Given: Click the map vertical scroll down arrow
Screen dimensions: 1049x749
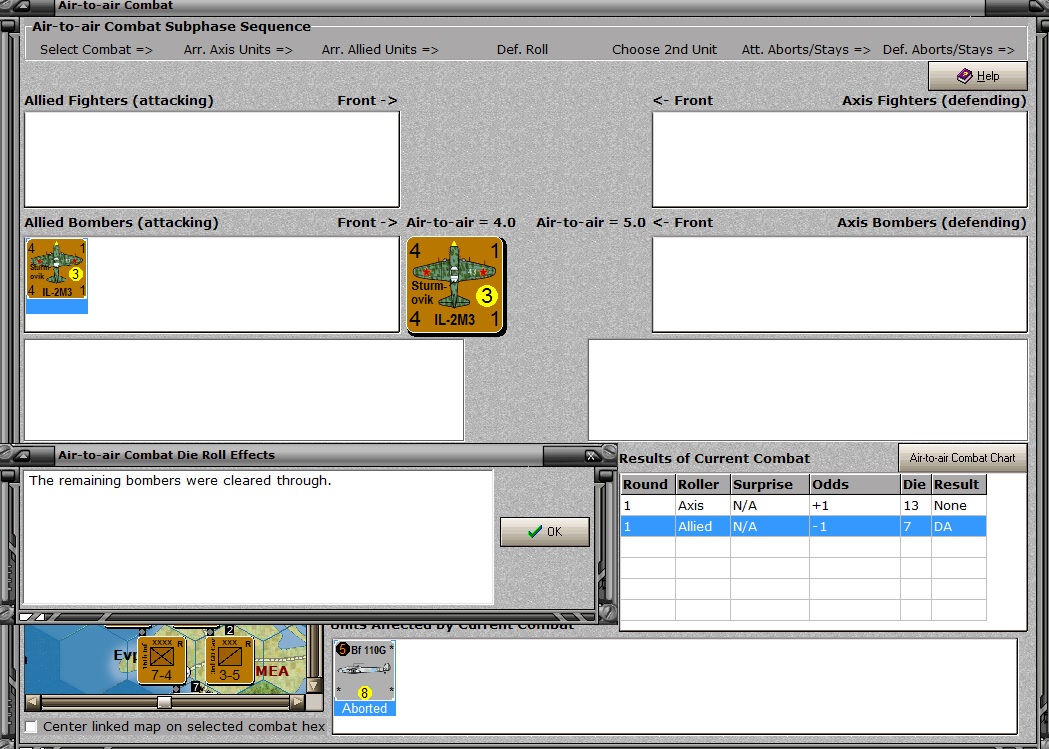Looking at the screenshot, I should tap(314, 685).
